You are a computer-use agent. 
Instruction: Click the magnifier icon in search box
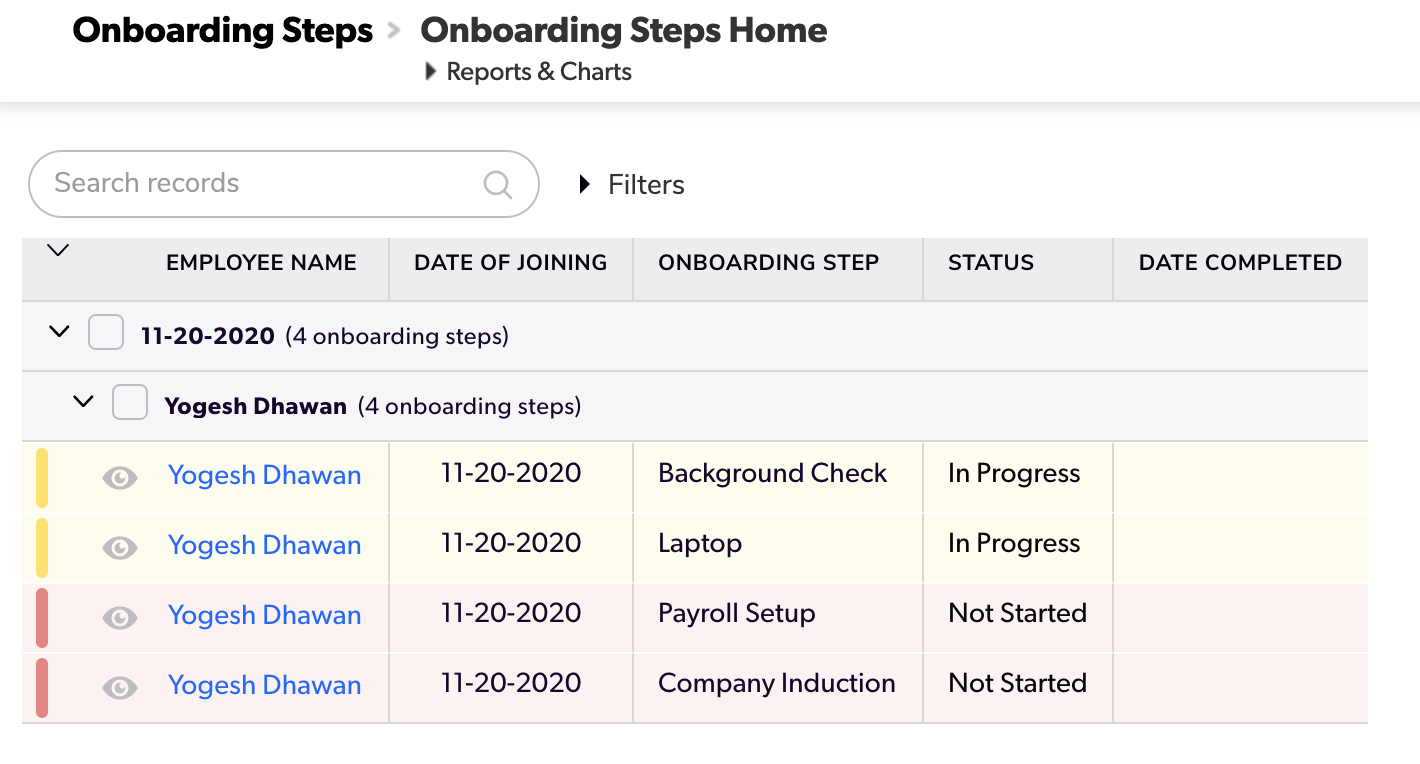(497, 184)
